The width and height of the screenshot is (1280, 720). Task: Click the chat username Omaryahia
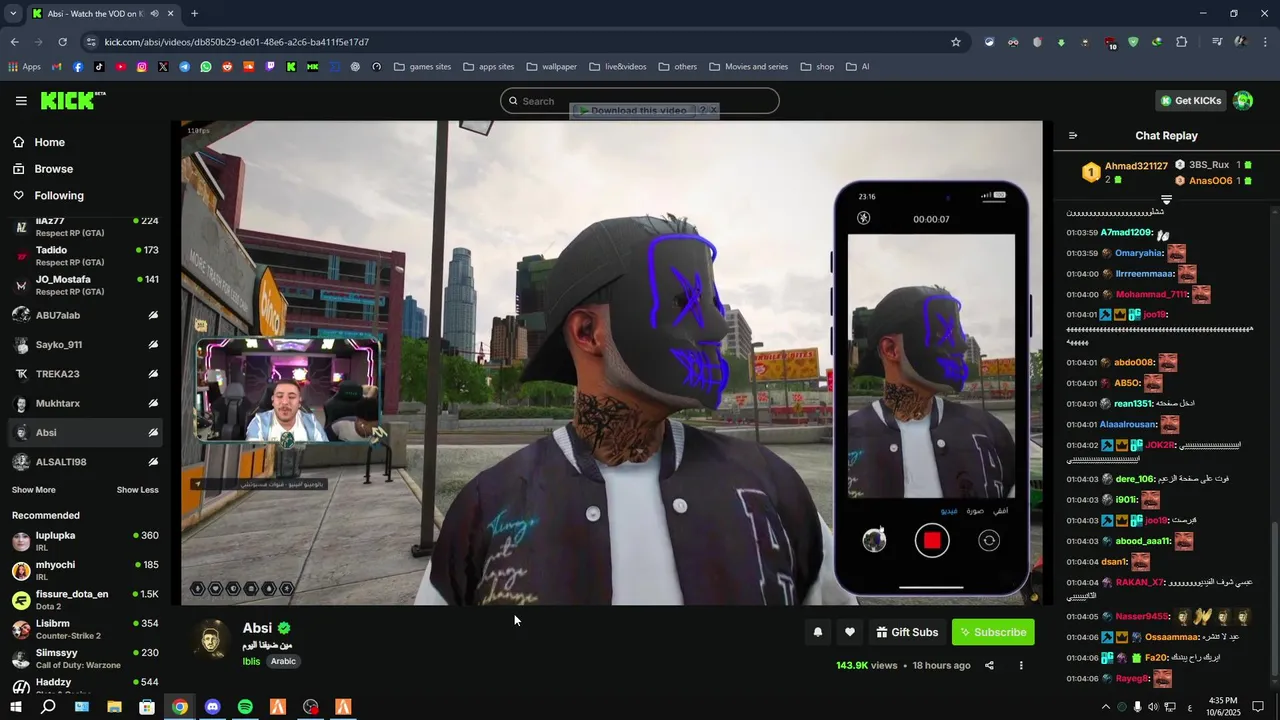[x=1139, y=253]
